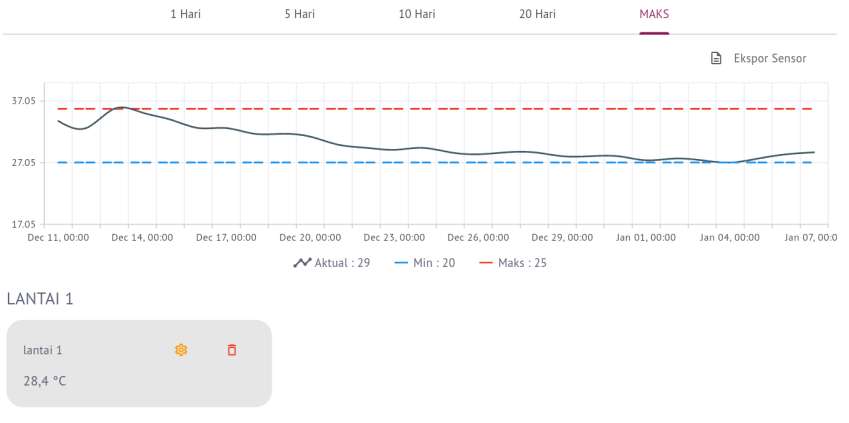This screenshot has height=423, width=849.
Task: Click the blue Min legend dash
Action: pos(402,263)
